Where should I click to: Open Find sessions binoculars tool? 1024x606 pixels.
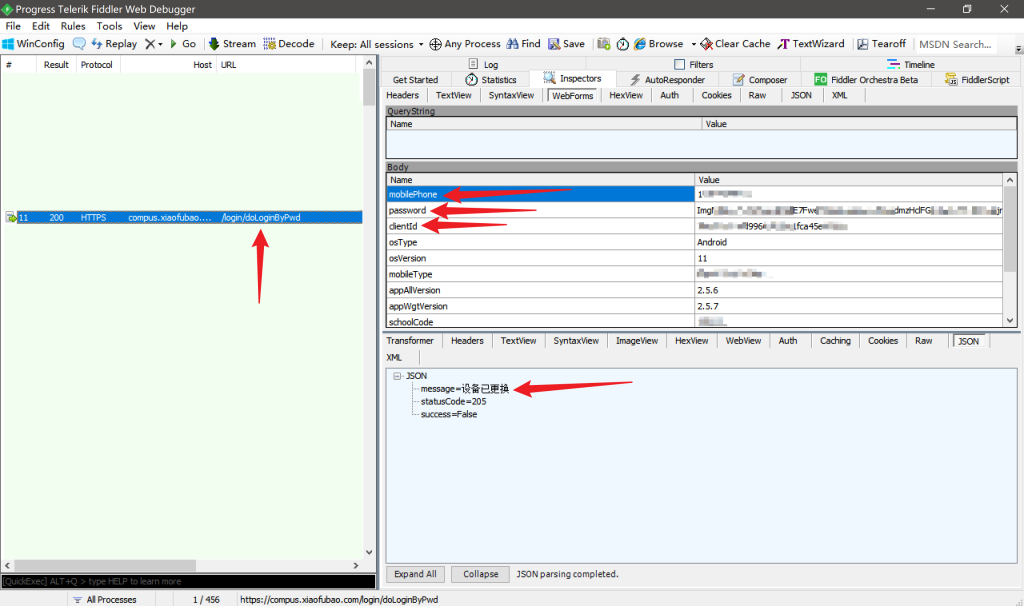pos(523,44)
